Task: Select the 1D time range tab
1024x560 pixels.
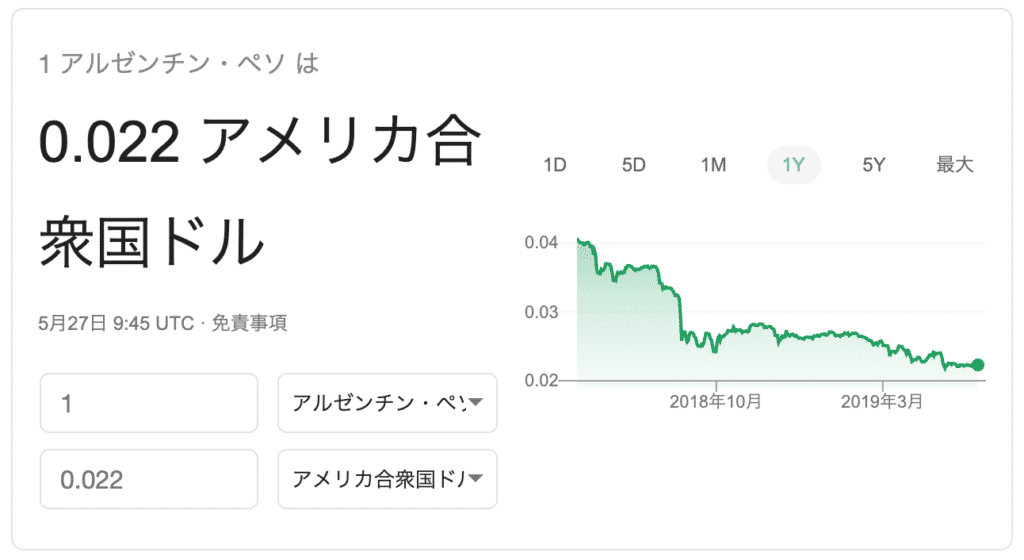Action: (x=554, y=165)
